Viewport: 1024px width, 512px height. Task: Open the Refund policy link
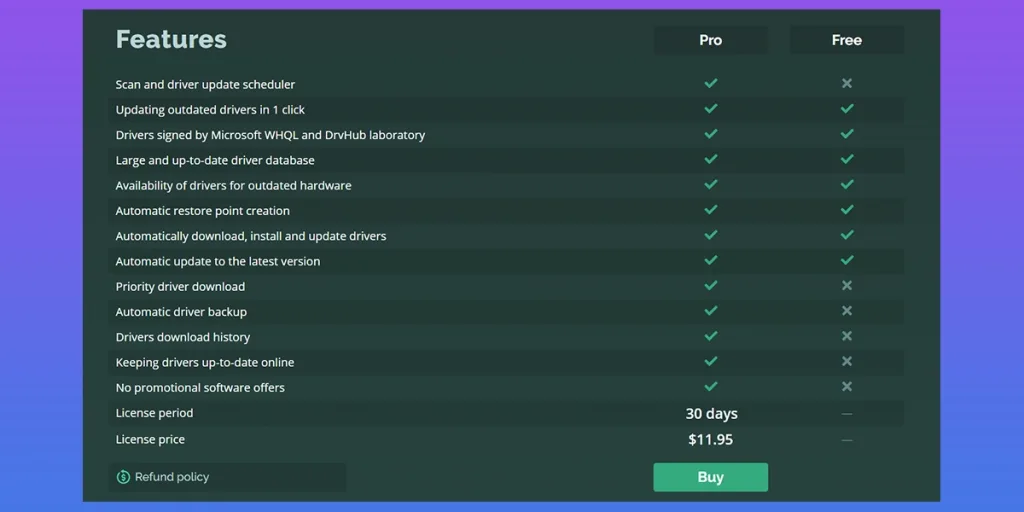171,477
